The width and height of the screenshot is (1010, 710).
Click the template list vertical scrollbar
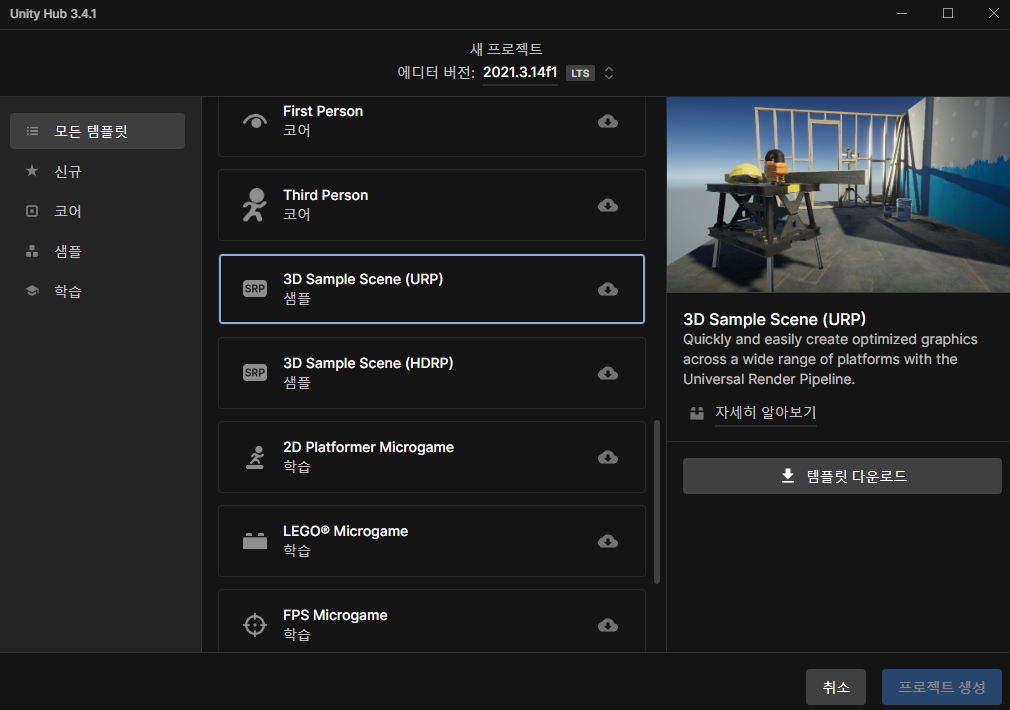tap(657, 502)
